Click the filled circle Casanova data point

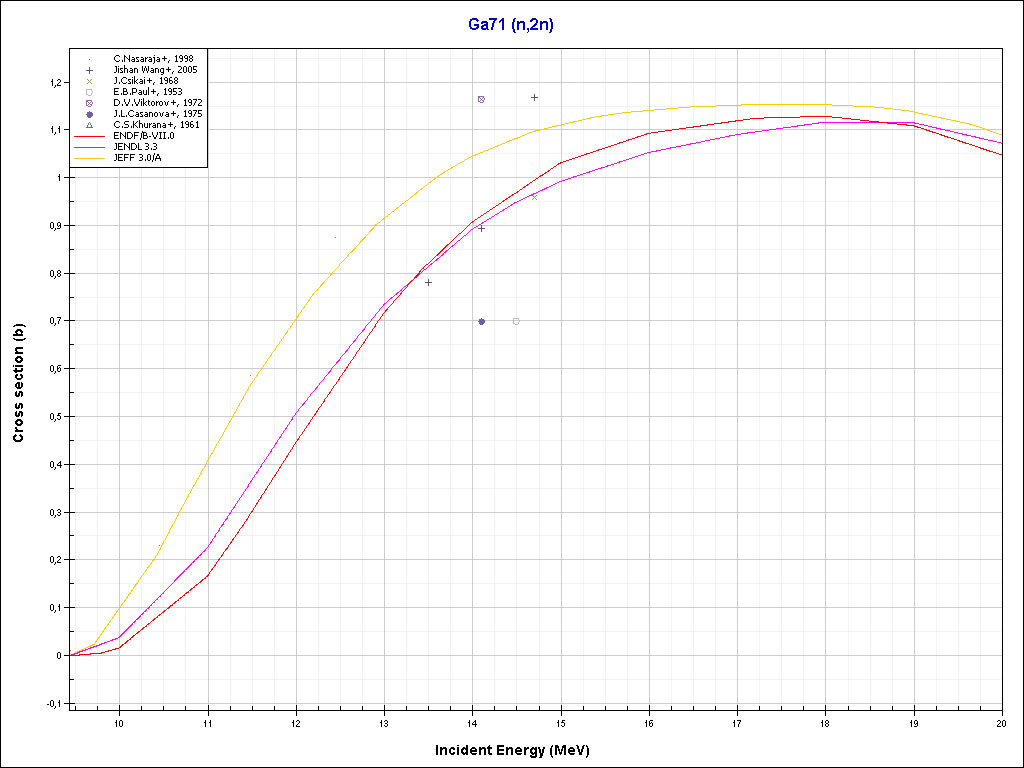(x=481, y=321)
